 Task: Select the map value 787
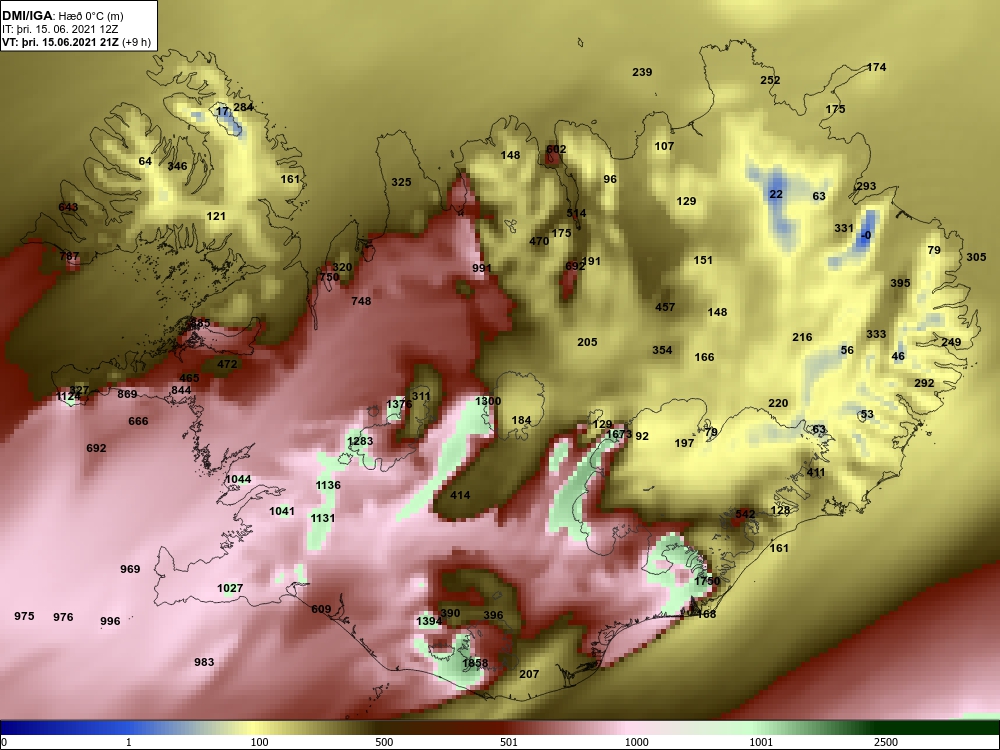(70, 256)
